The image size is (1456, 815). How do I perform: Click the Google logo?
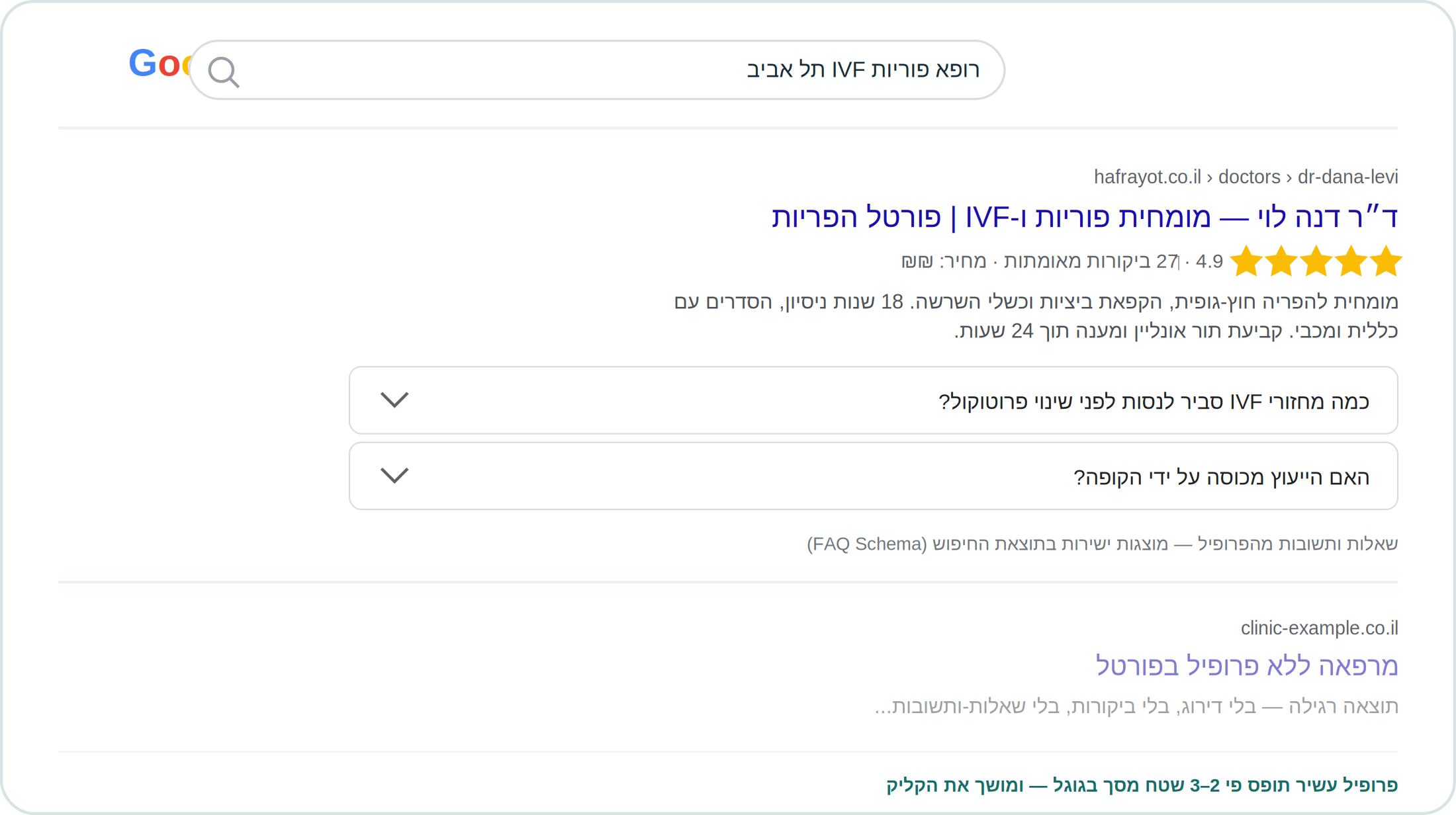tap(159, 64)
